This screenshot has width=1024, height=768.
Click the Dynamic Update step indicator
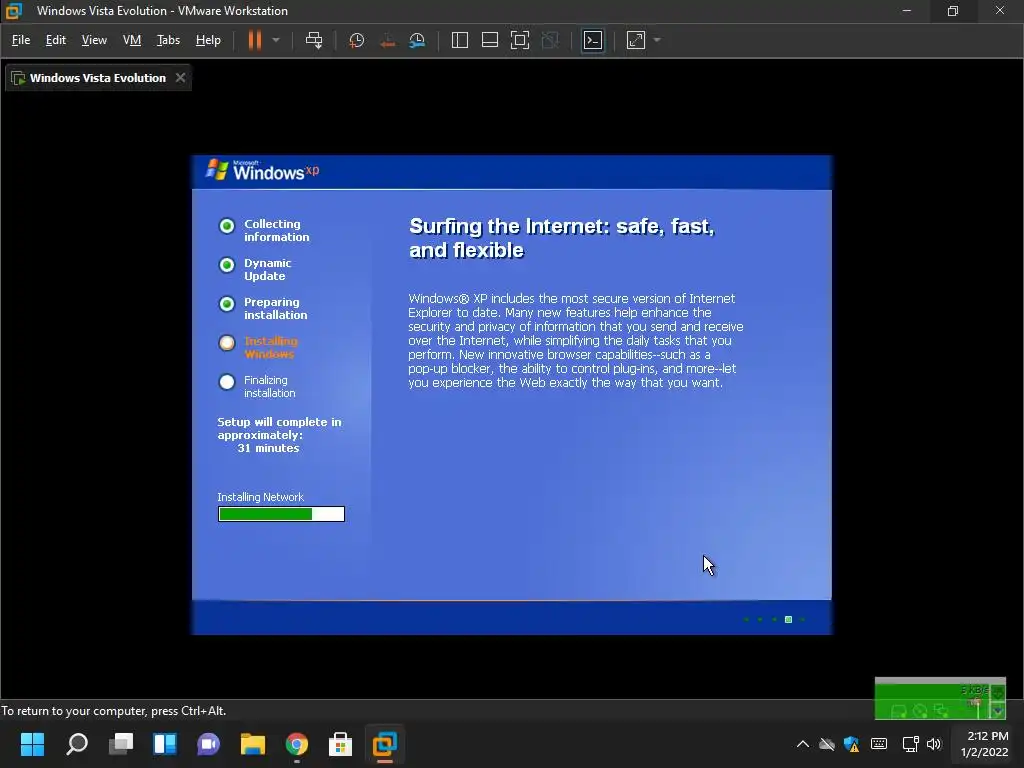click(x=227, y=265)
